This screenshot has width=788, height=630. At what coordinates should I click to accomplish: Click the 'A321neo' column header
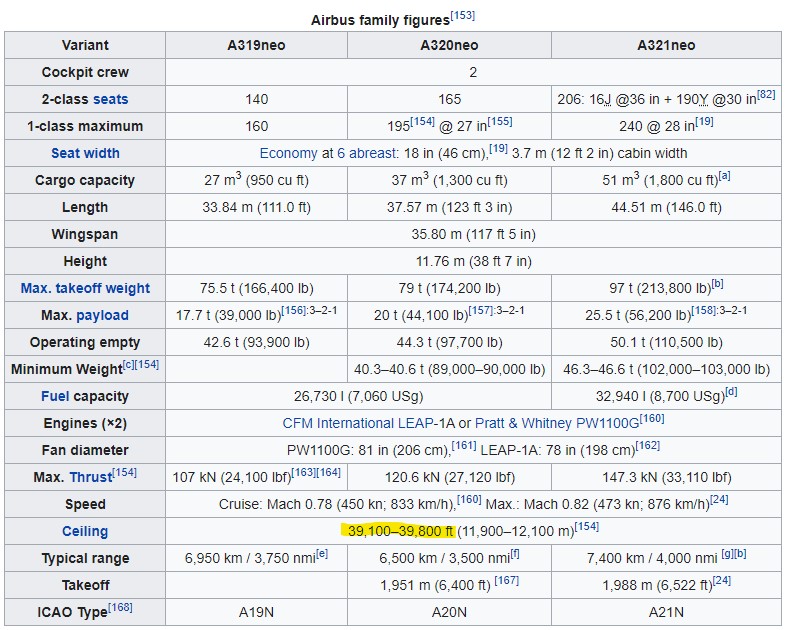pos(666,45)
